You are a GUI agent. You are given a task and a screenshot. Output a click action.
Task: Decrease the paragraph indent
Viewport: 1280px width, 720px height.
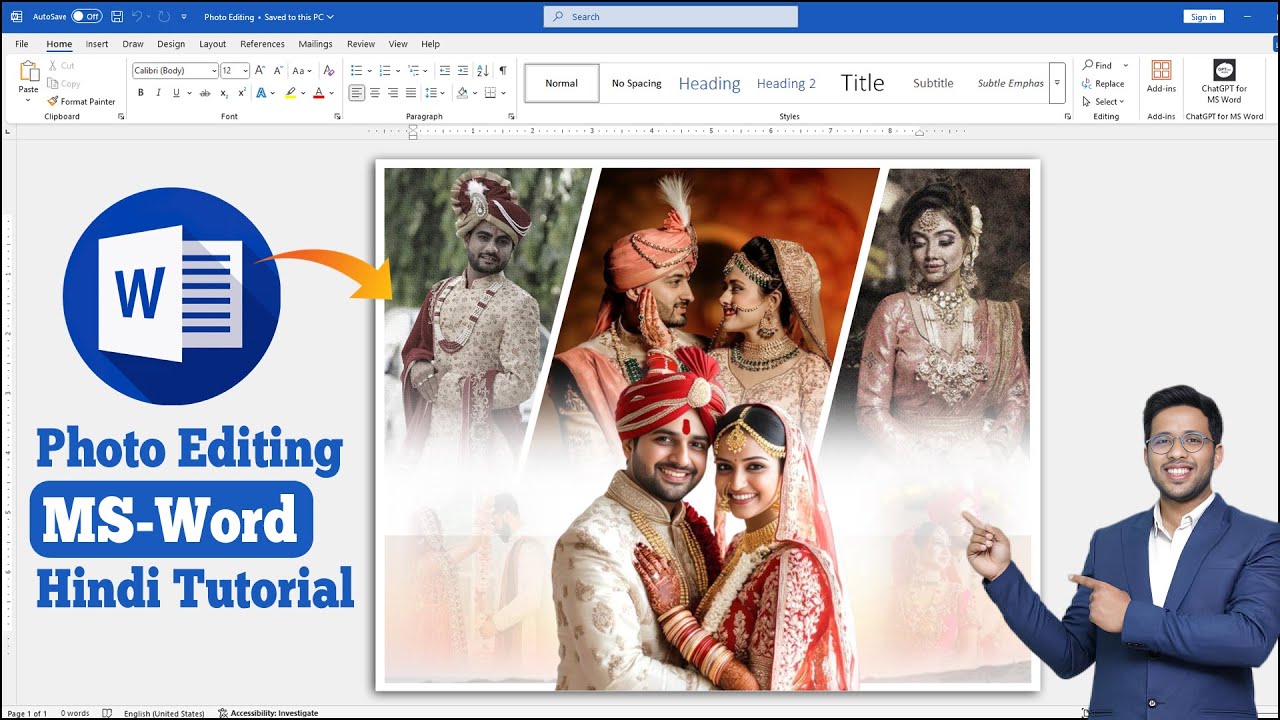[445, 71]
